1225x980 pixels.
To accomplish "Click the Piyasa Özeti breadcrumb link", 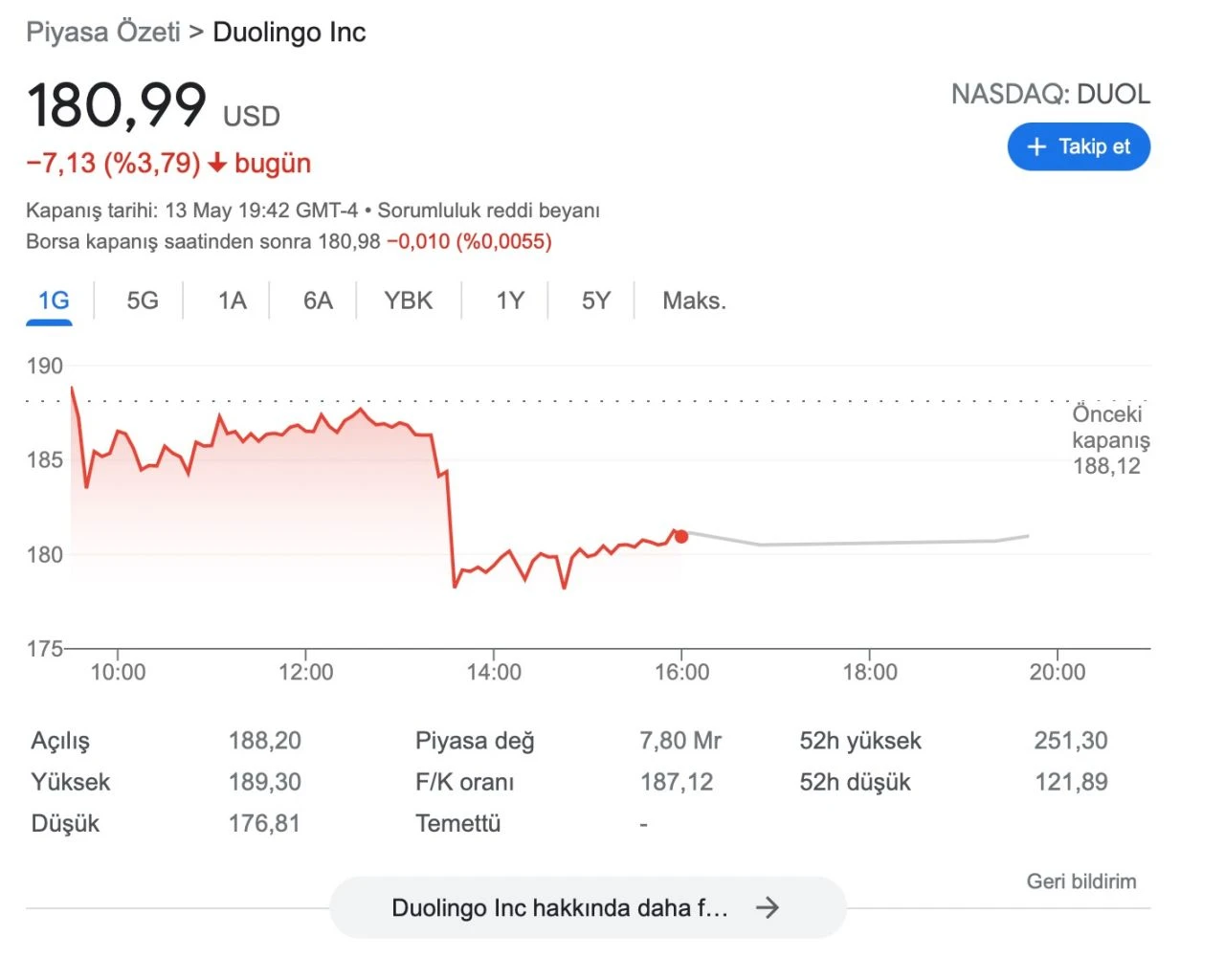I will 103,32.
